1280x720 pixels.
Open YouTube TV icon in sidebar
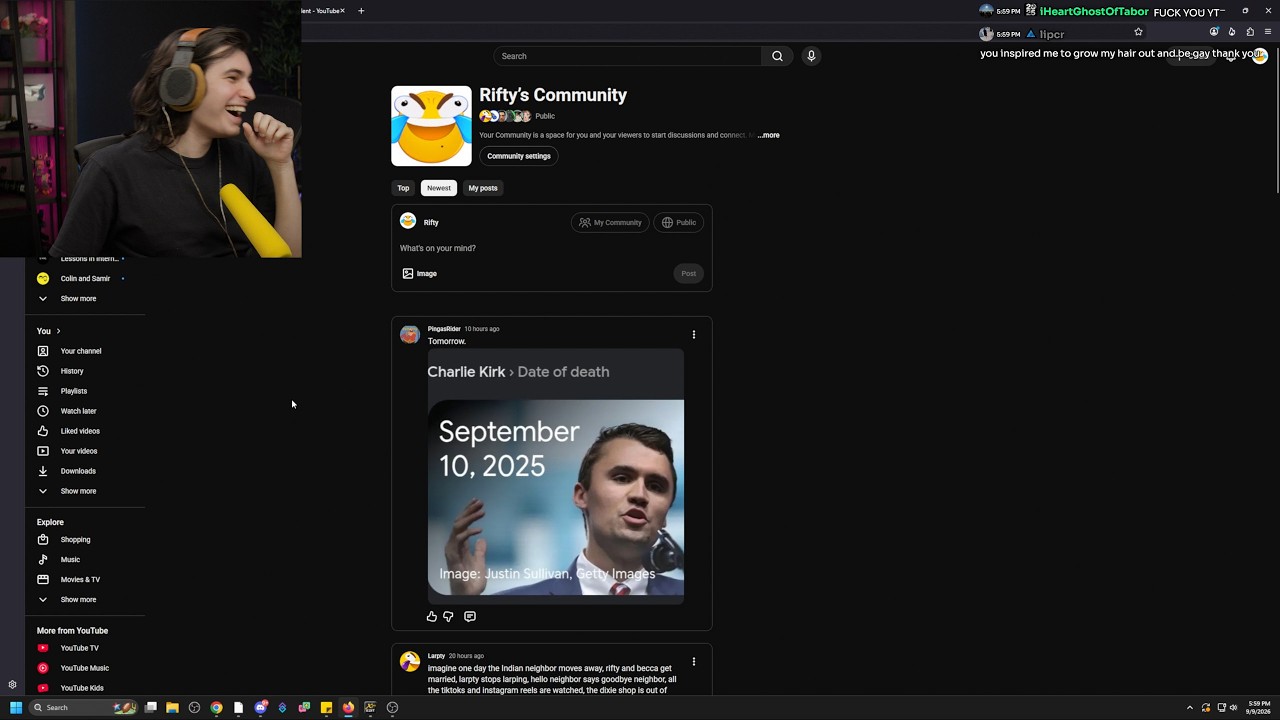tap(43, 648)
